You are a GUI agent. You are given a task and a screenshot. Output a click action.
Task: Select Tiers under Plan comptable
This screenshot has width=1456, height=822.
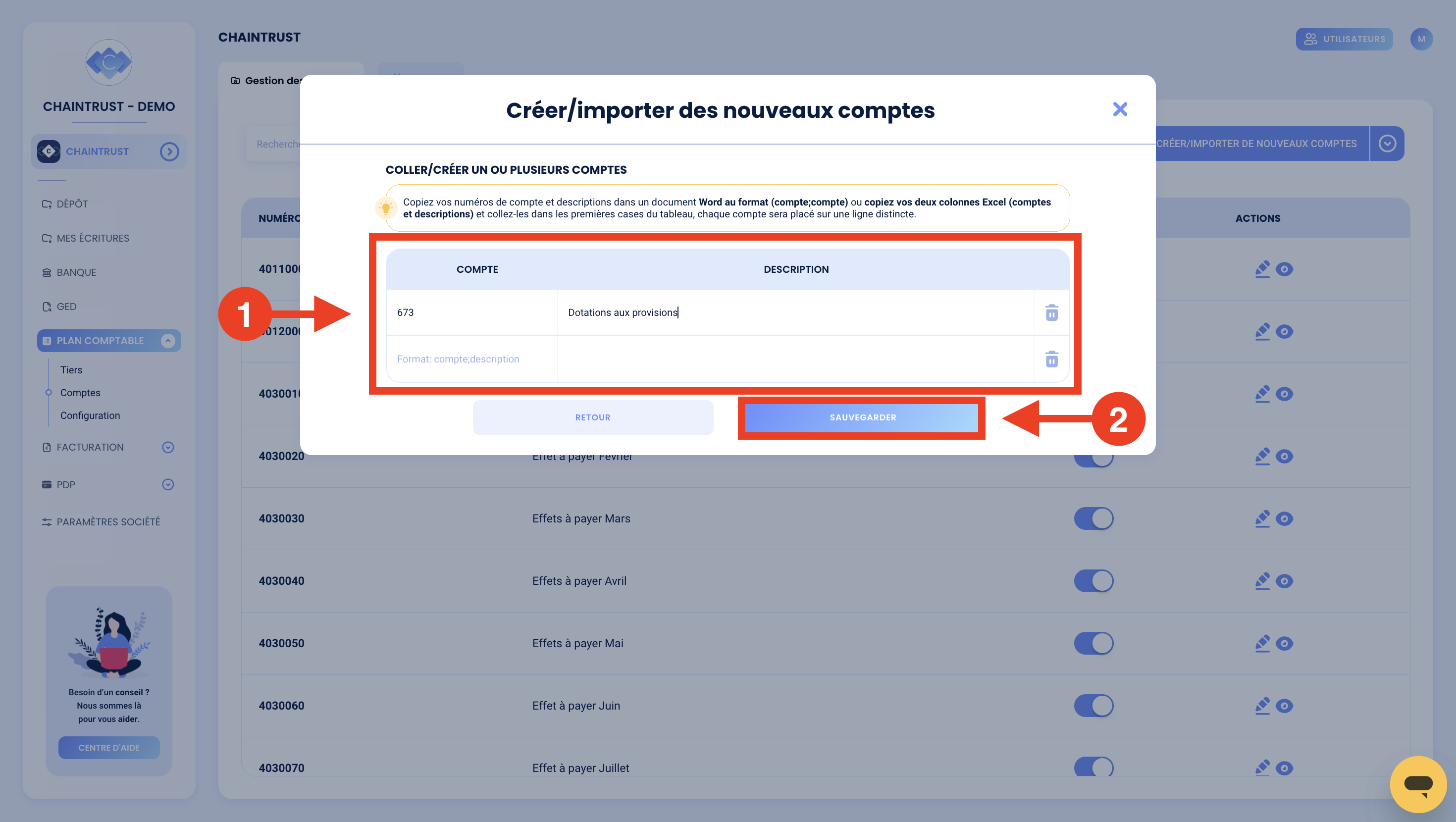pyautogui.click(x=71, y=370)
